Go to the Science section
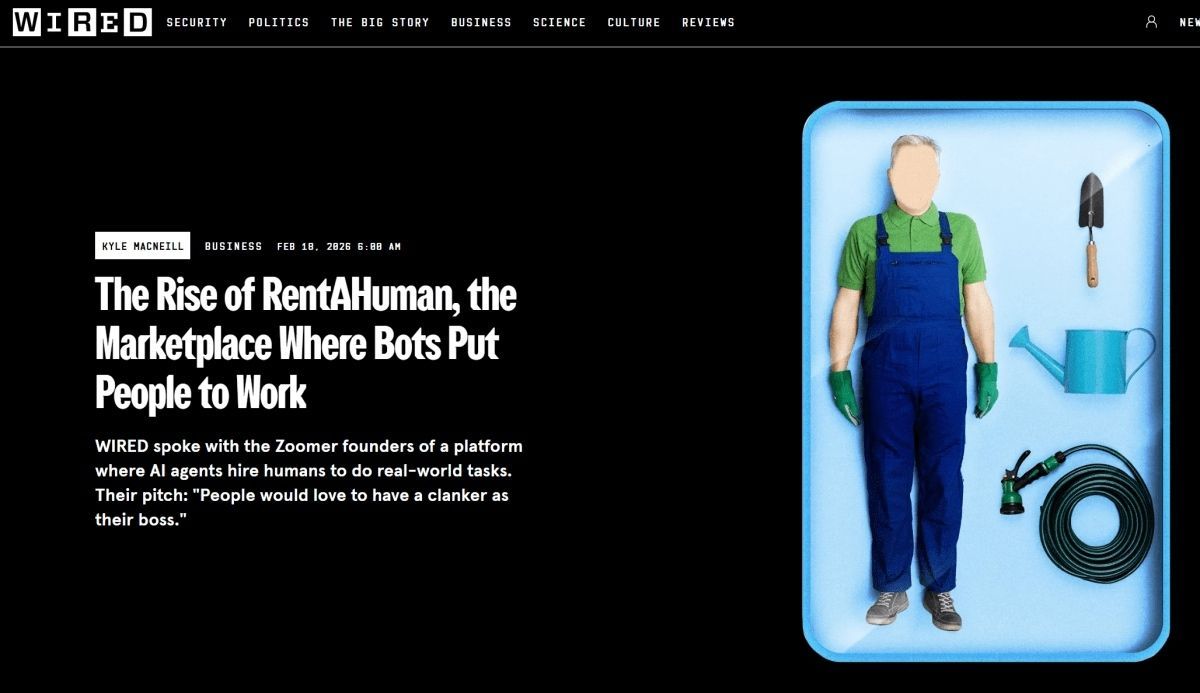 (x=560, y=22)
